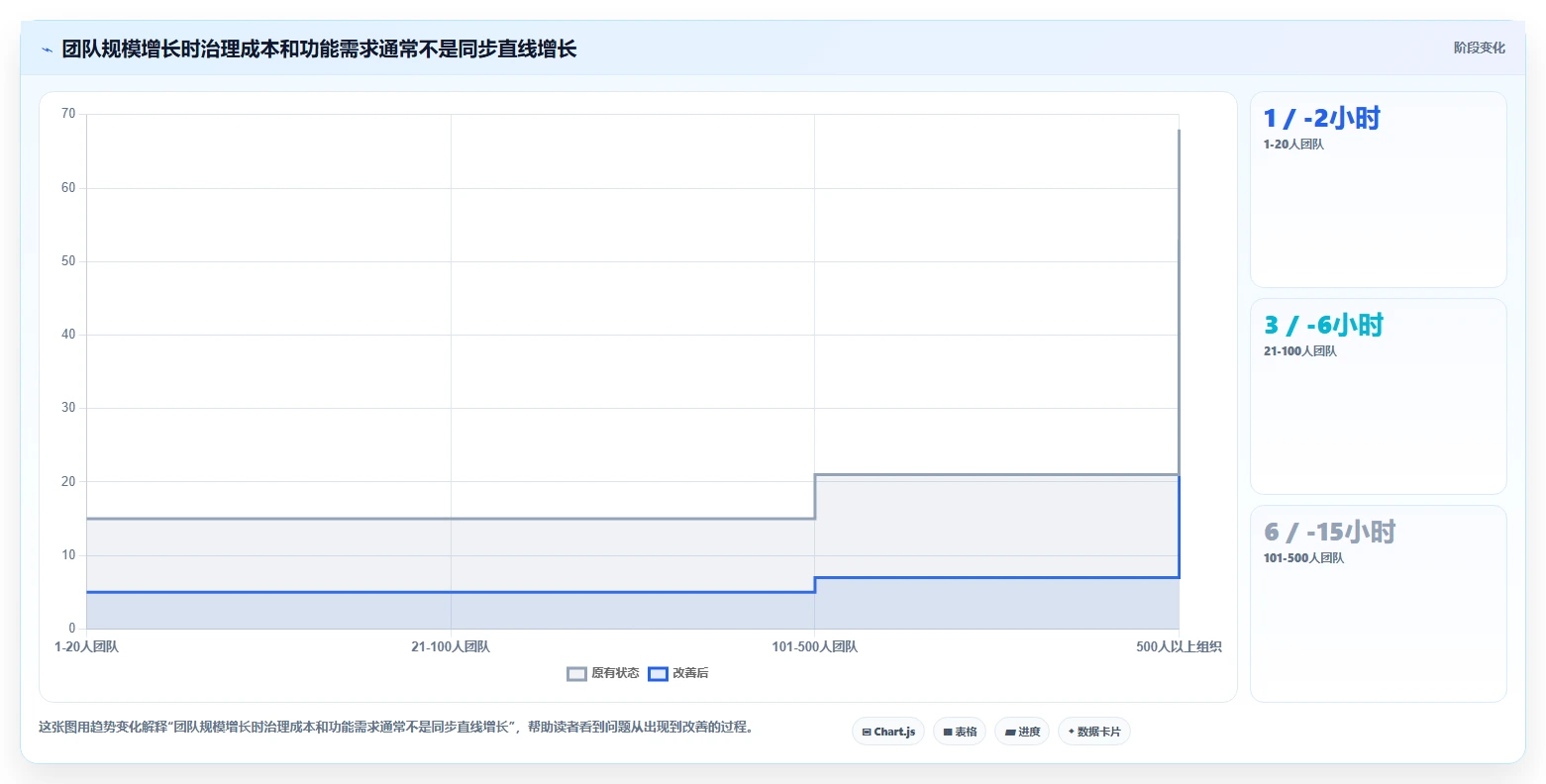Click the 数据卡片 tag
The width and height of the screenshot is (1546, 784).
pos(1094,732)
